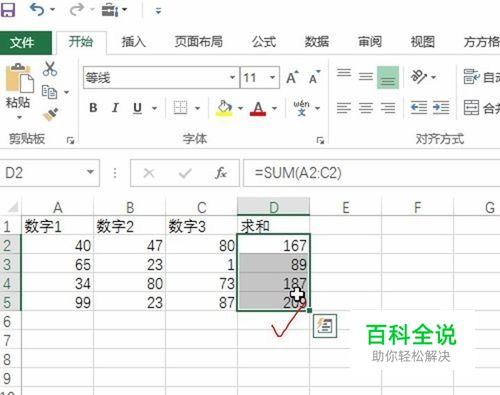The height and width of the screenshot is (395, 500).
Task: Increase font size with large A
Action: click(292, 78)
